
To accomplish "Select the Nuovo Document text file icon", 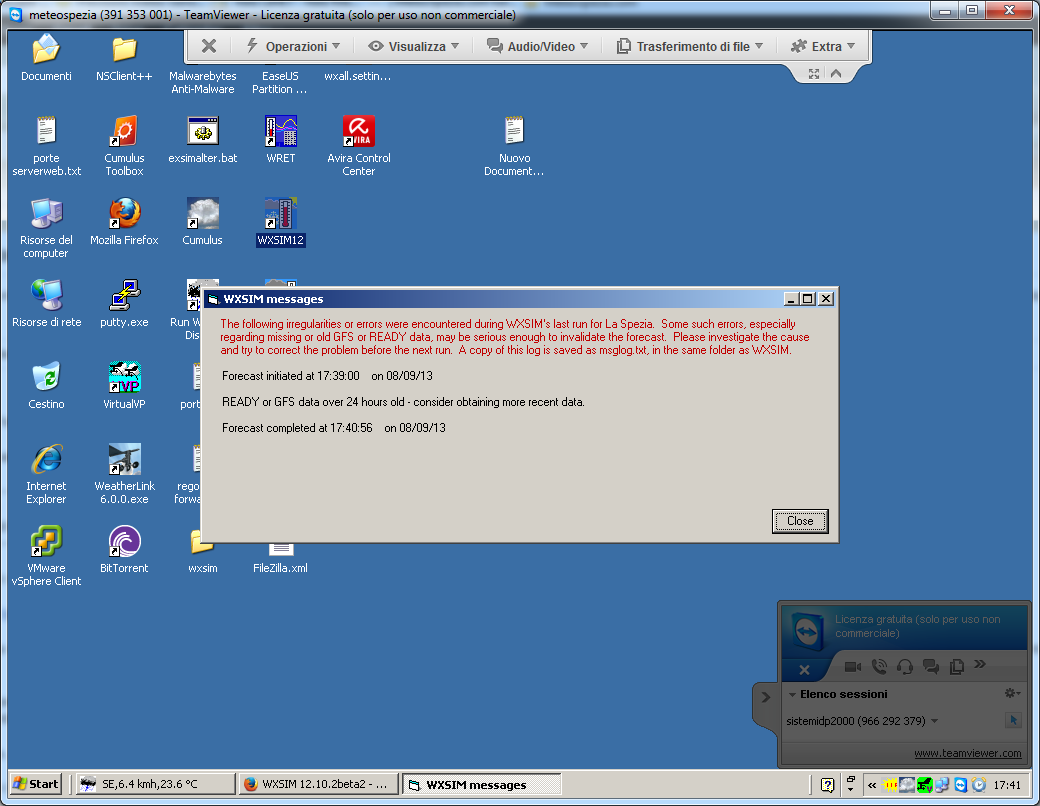I will click(x=514, y=131).
